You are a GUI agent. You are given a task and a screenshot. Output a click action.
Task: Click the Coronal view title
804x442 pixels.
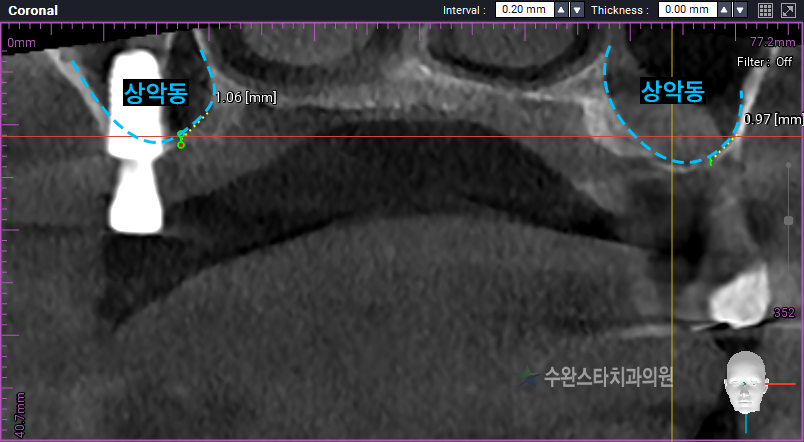coord(33,11)
